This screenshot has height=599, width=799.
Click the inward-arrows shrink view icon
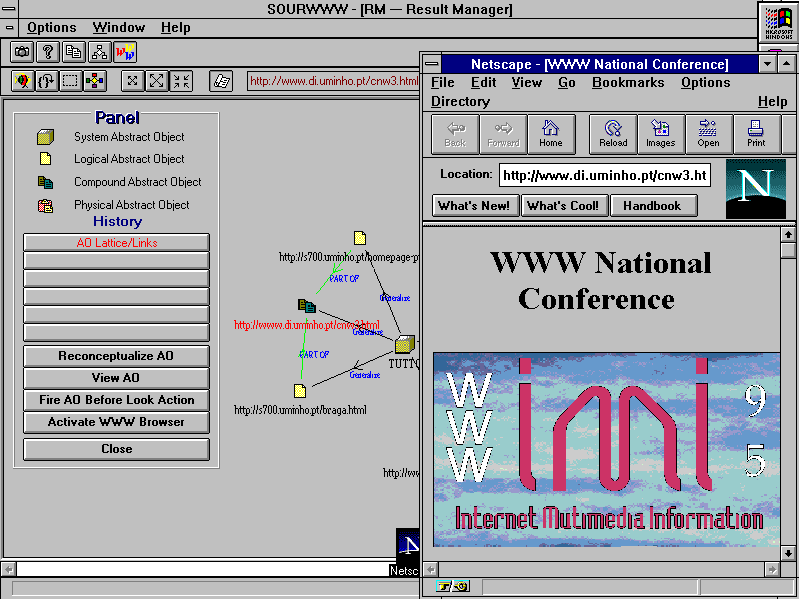(x=181, y=81)
